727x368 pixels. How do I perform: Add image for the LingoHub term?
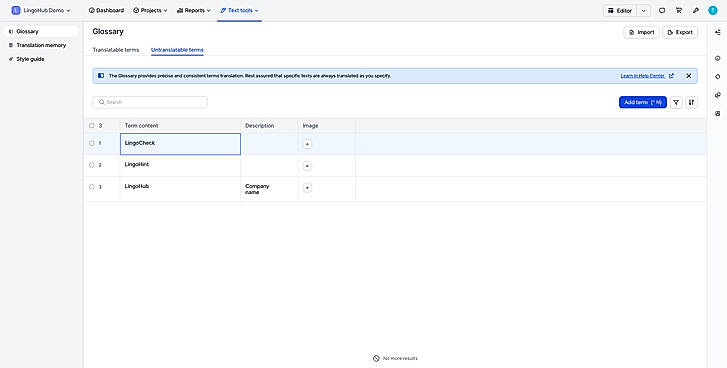[307, 188]
